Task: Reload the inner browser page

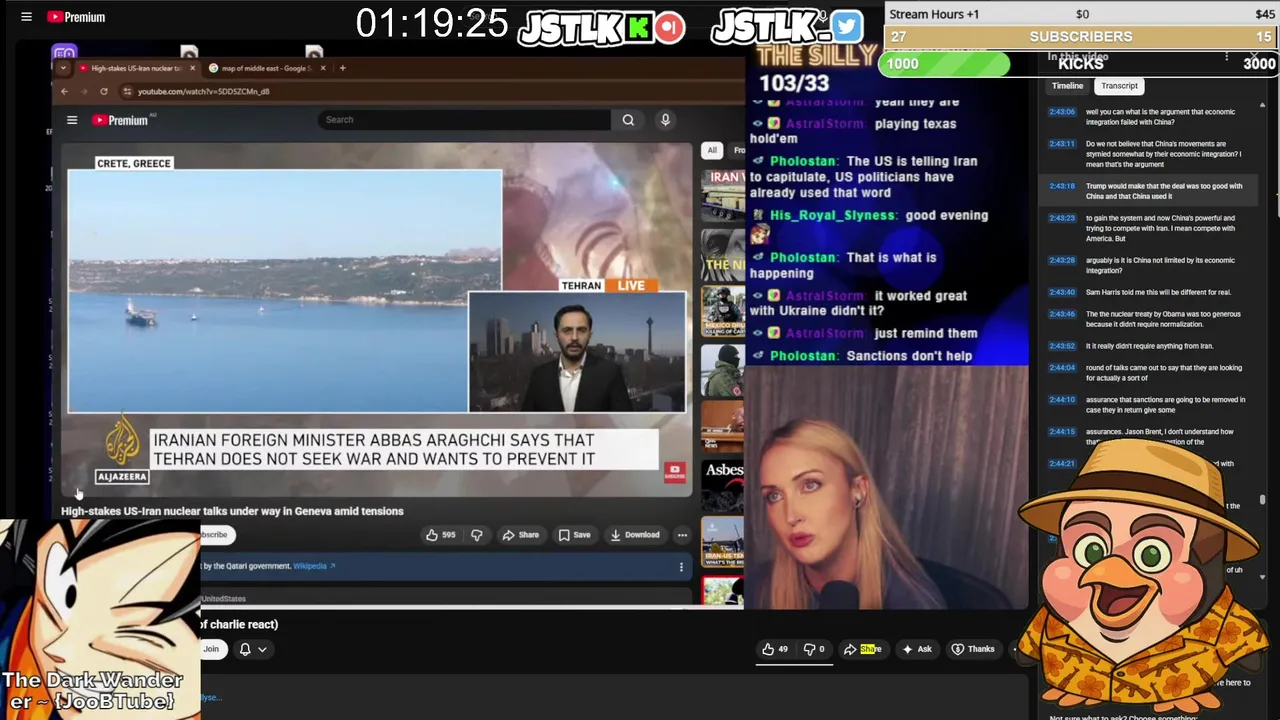Action: (103, 91)
